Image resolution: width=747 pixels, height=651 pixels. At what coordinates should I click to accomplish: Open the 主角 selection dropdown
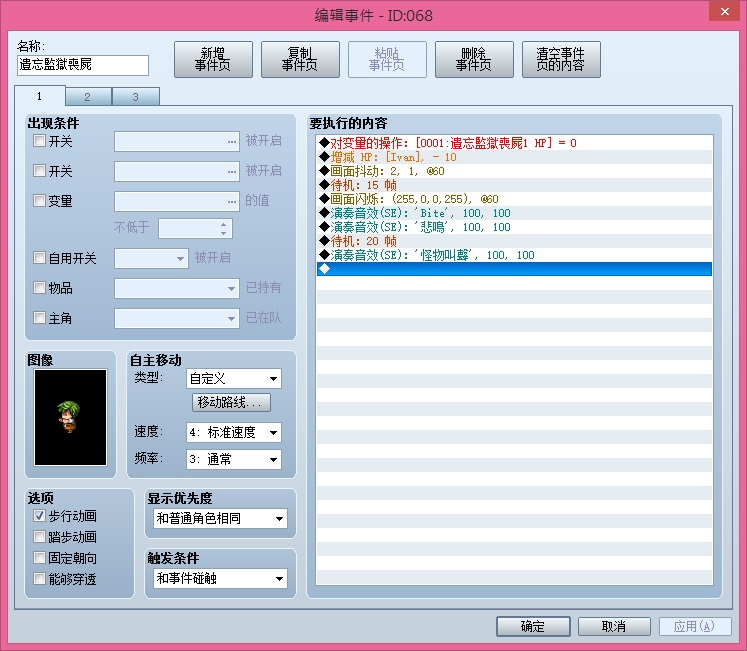pyautogui.click(x=177, y=318)
